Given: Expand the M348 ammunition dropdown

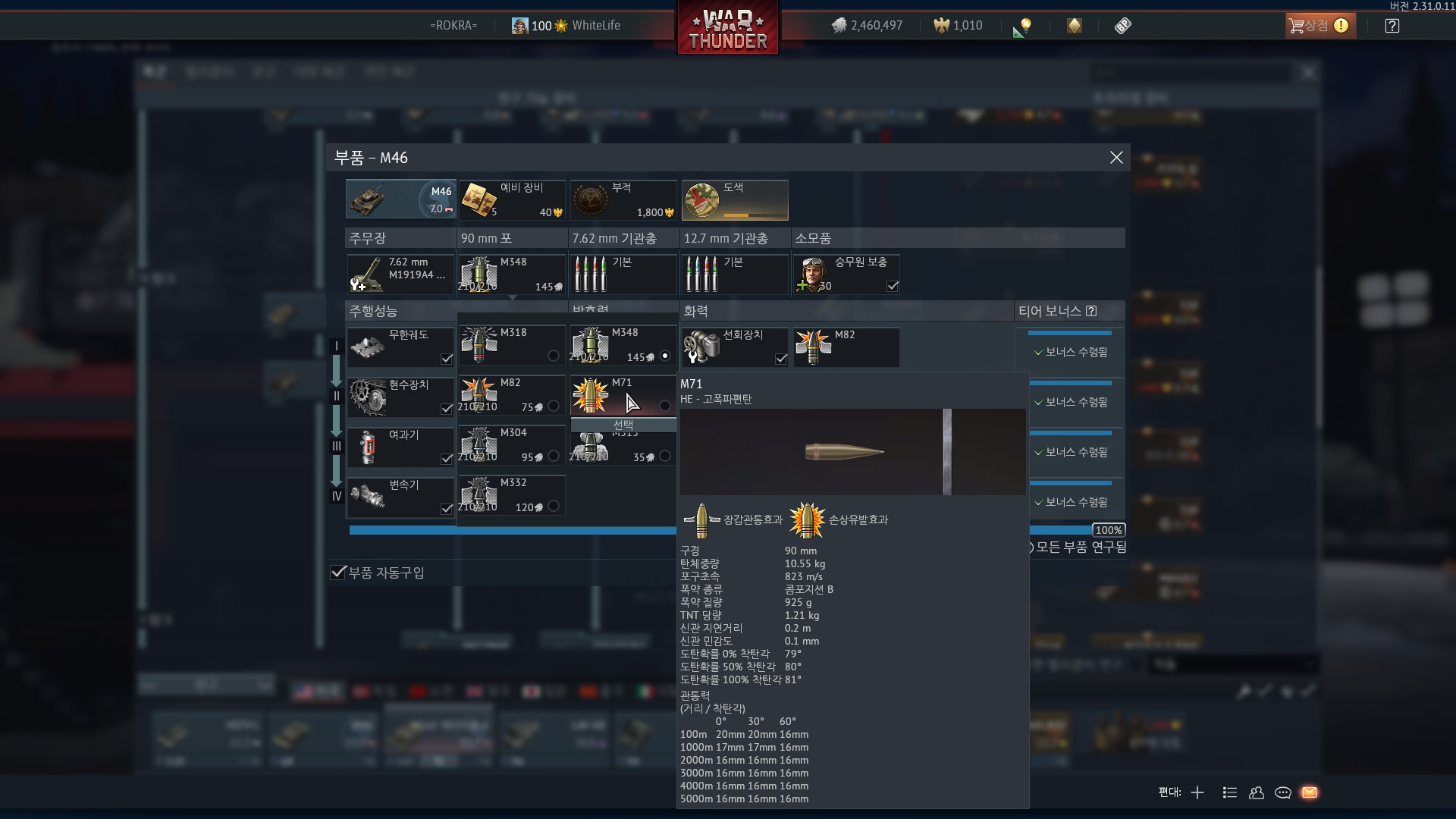Looking at the screenshot, I should tap(512, 274).
